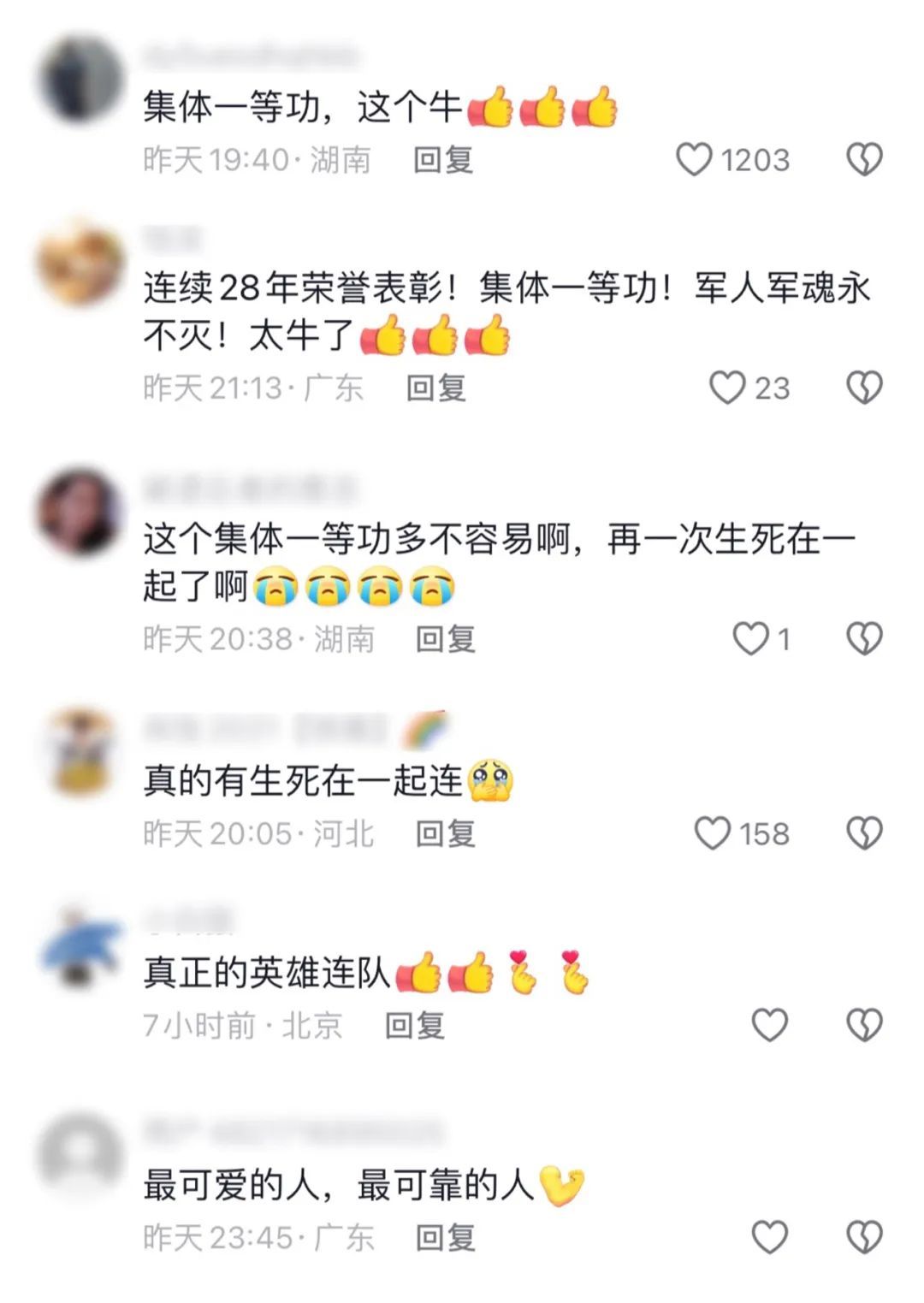
Task: Dislike the comment with 158 likes
Action: click(x=864, y=833)
